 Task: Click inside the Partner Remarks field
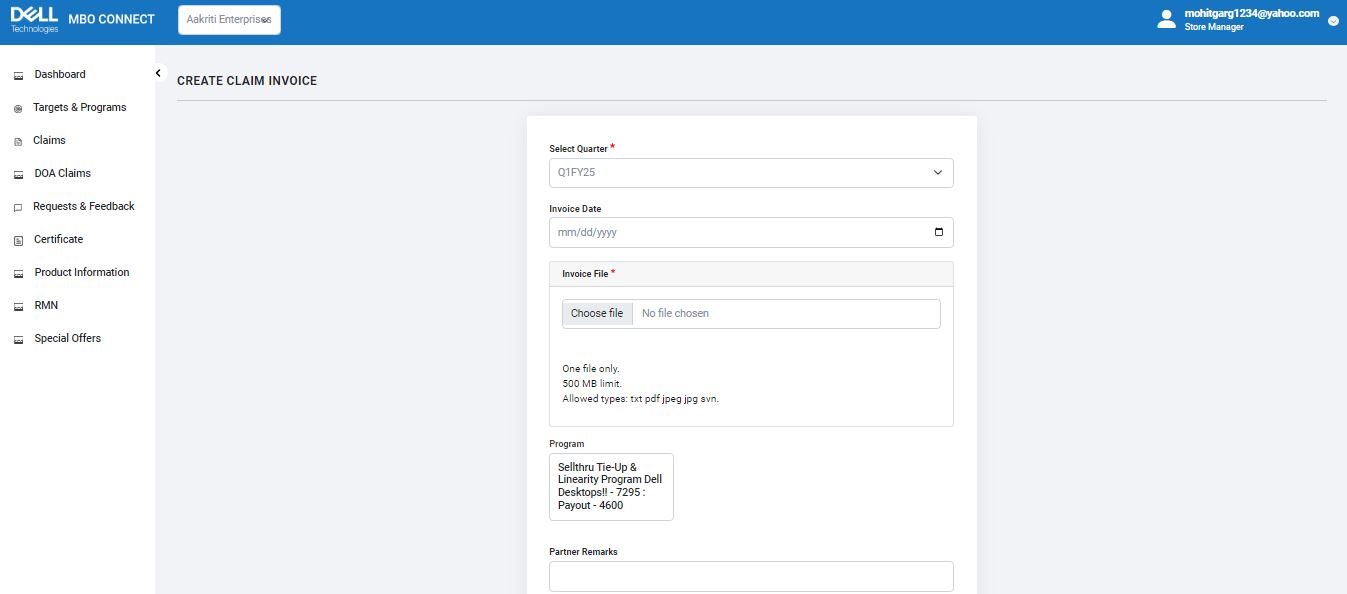tap(750, 576)
